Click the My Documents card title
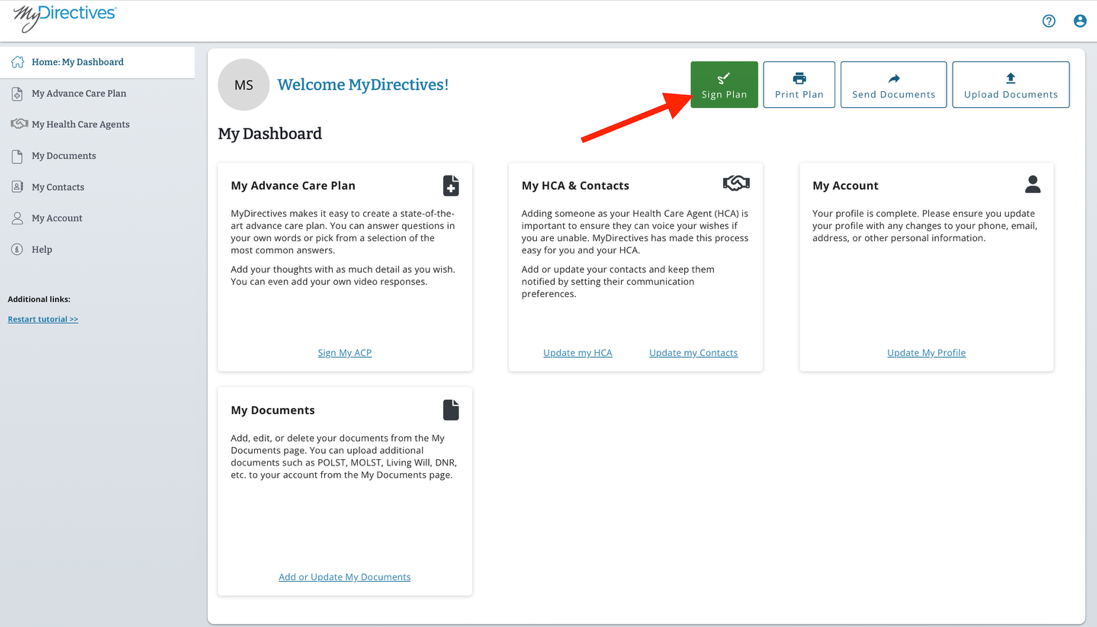1097x627 pixels. tap(273, 410)
